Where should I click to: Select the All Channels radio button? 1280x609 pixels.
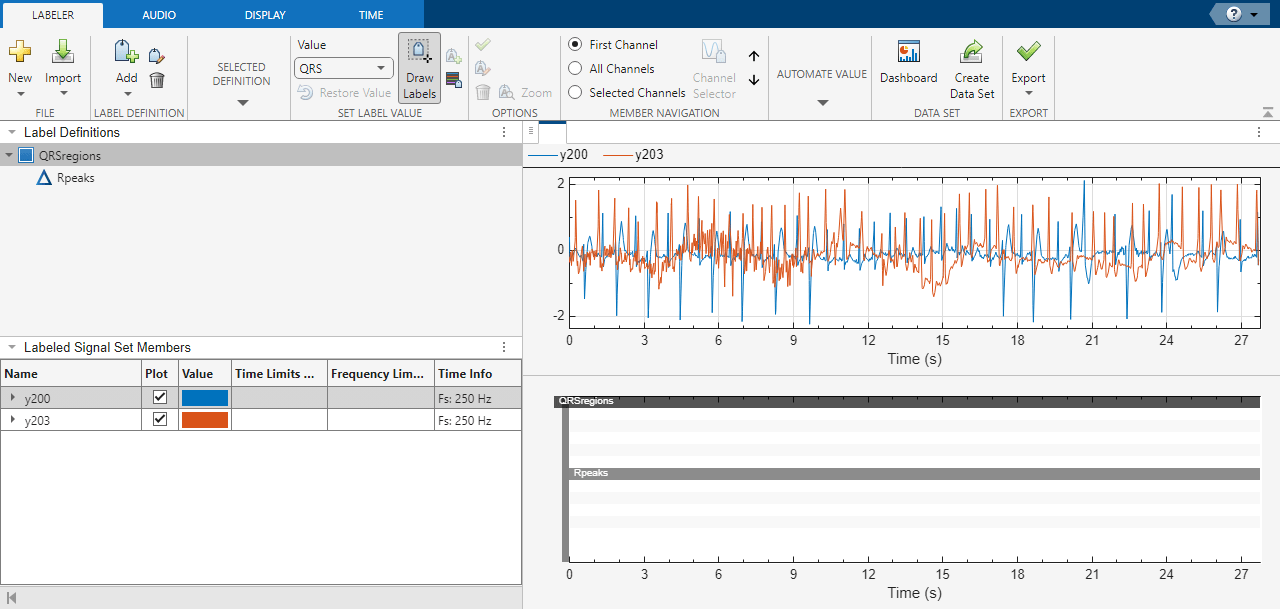575,68
